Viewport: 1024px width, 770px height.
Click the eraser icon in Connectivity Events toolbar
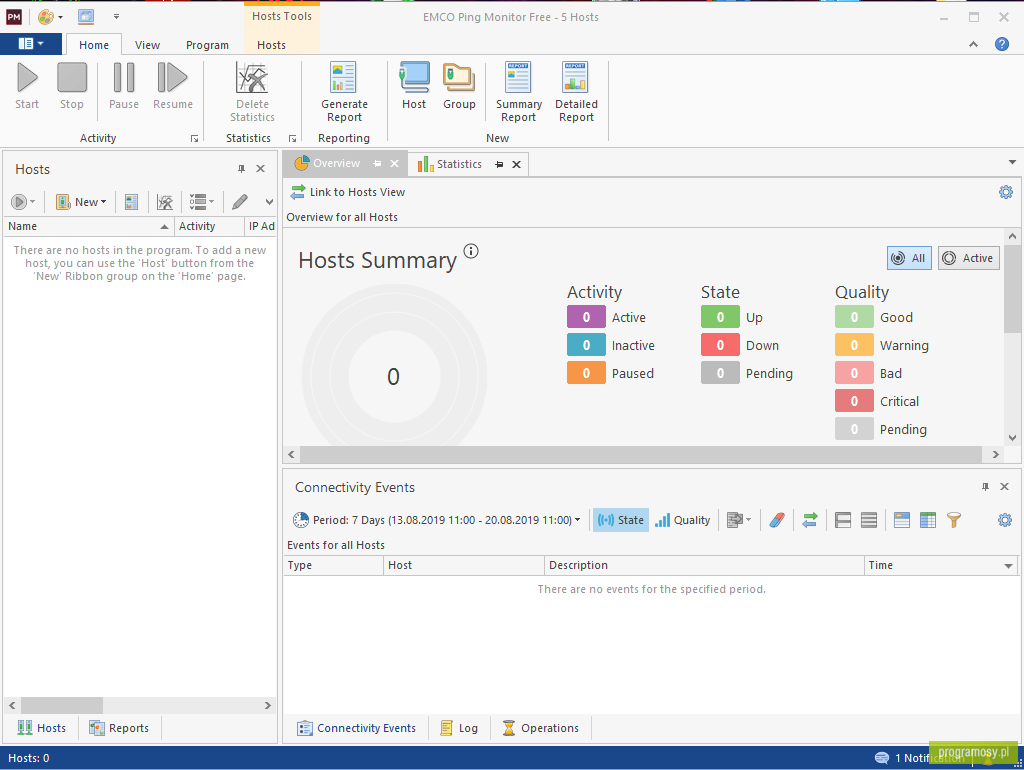click(x=776, y=520)
